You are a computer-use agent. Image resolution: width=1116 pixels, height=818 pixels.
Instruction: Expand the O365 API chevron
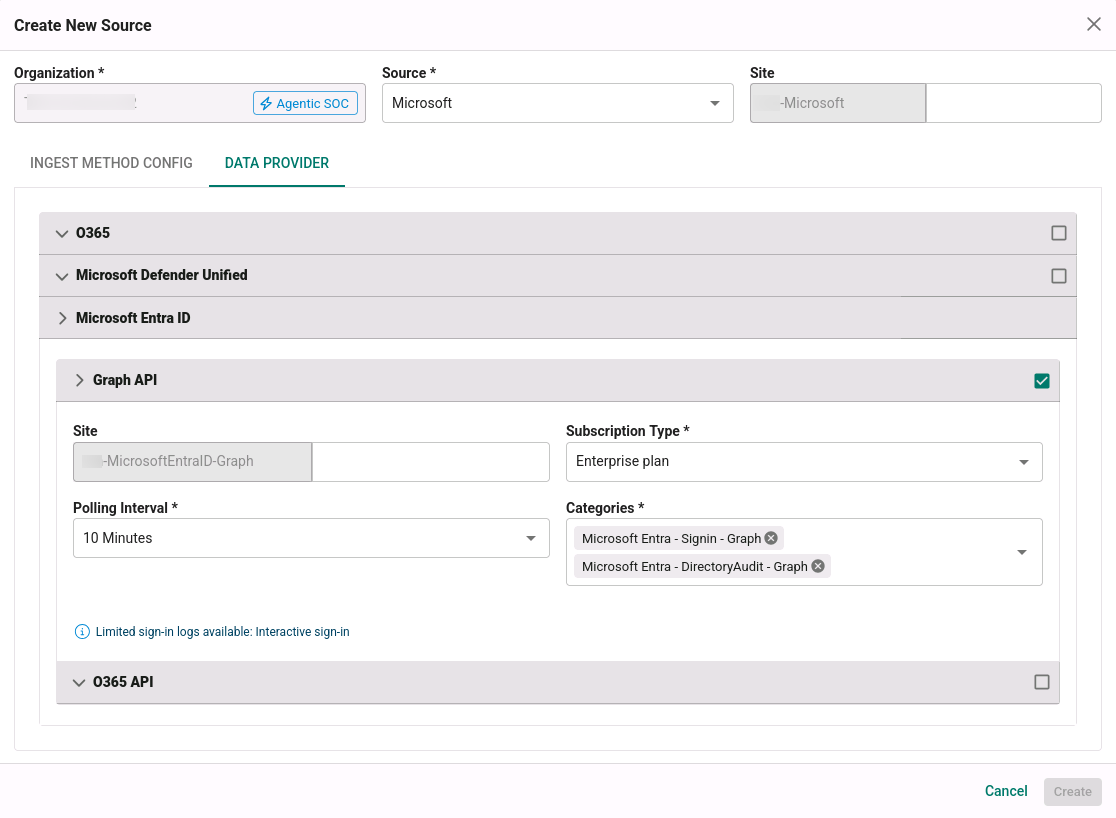[79, 682]
